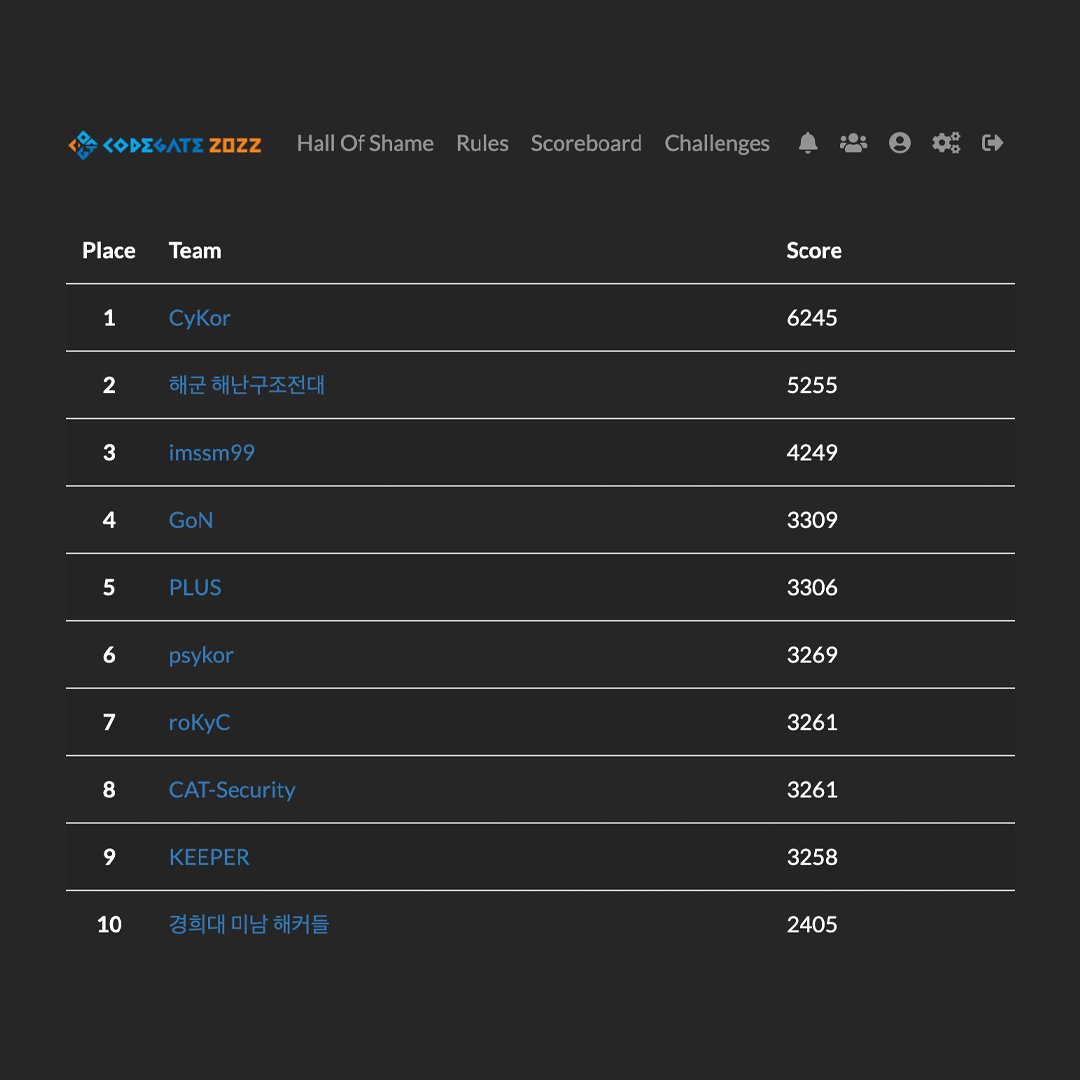This screenshot has height=1080, width=1080.
Task: Select the score 3309
Action: [x=812, y=520]
